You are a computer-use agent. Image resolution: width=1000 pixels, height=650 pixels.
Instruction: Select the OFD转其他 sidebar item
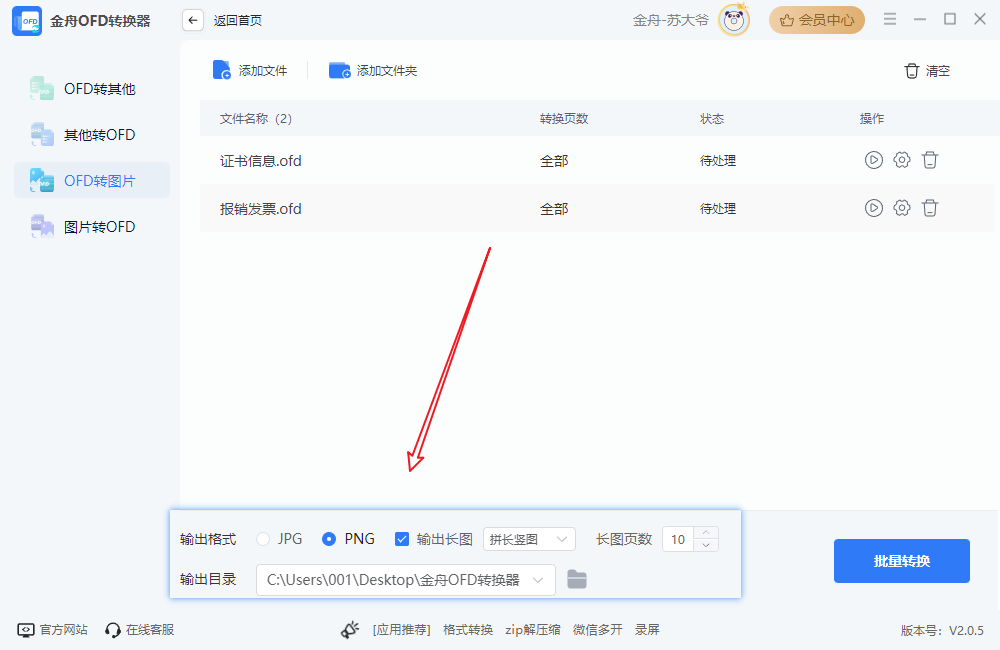tap(92, 89)
